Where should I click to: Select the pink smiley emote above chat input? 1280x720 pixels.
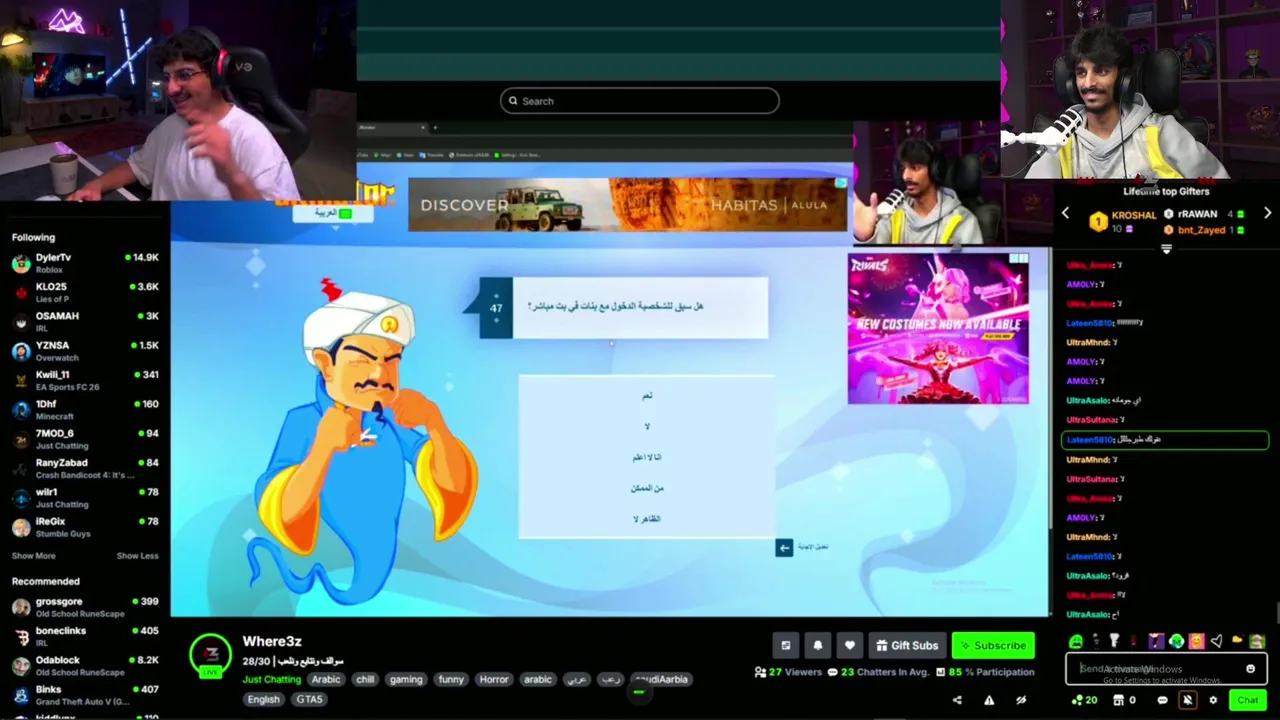click(x=1196, y=641)
